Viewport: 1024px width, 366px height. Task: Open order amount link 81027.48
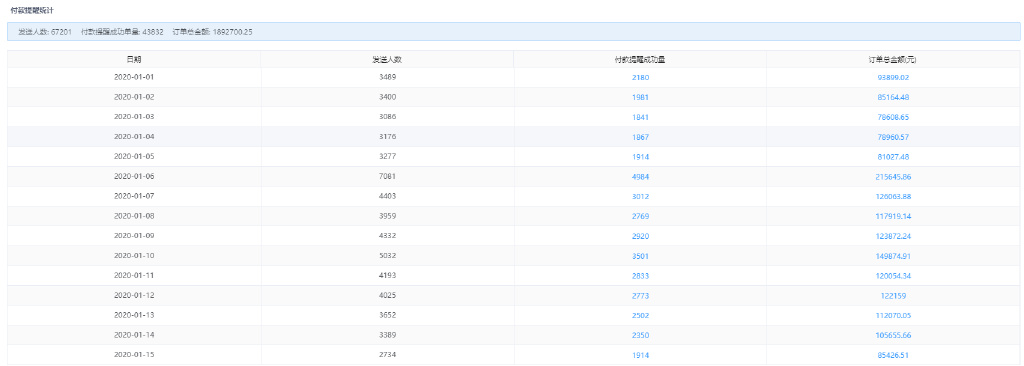coord(893,157)
